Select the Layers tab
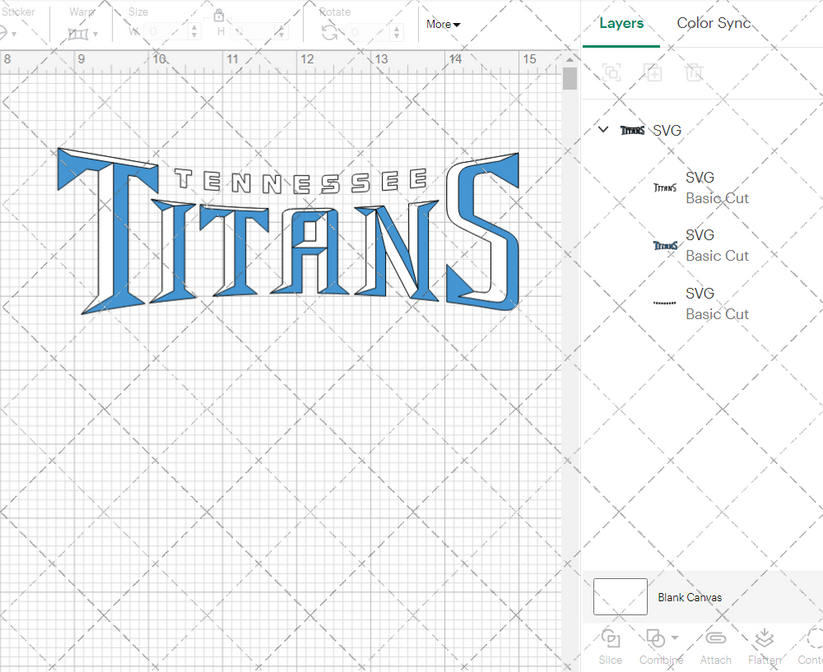823x672 pixels. pyautogui.click(x=621, y=23)
